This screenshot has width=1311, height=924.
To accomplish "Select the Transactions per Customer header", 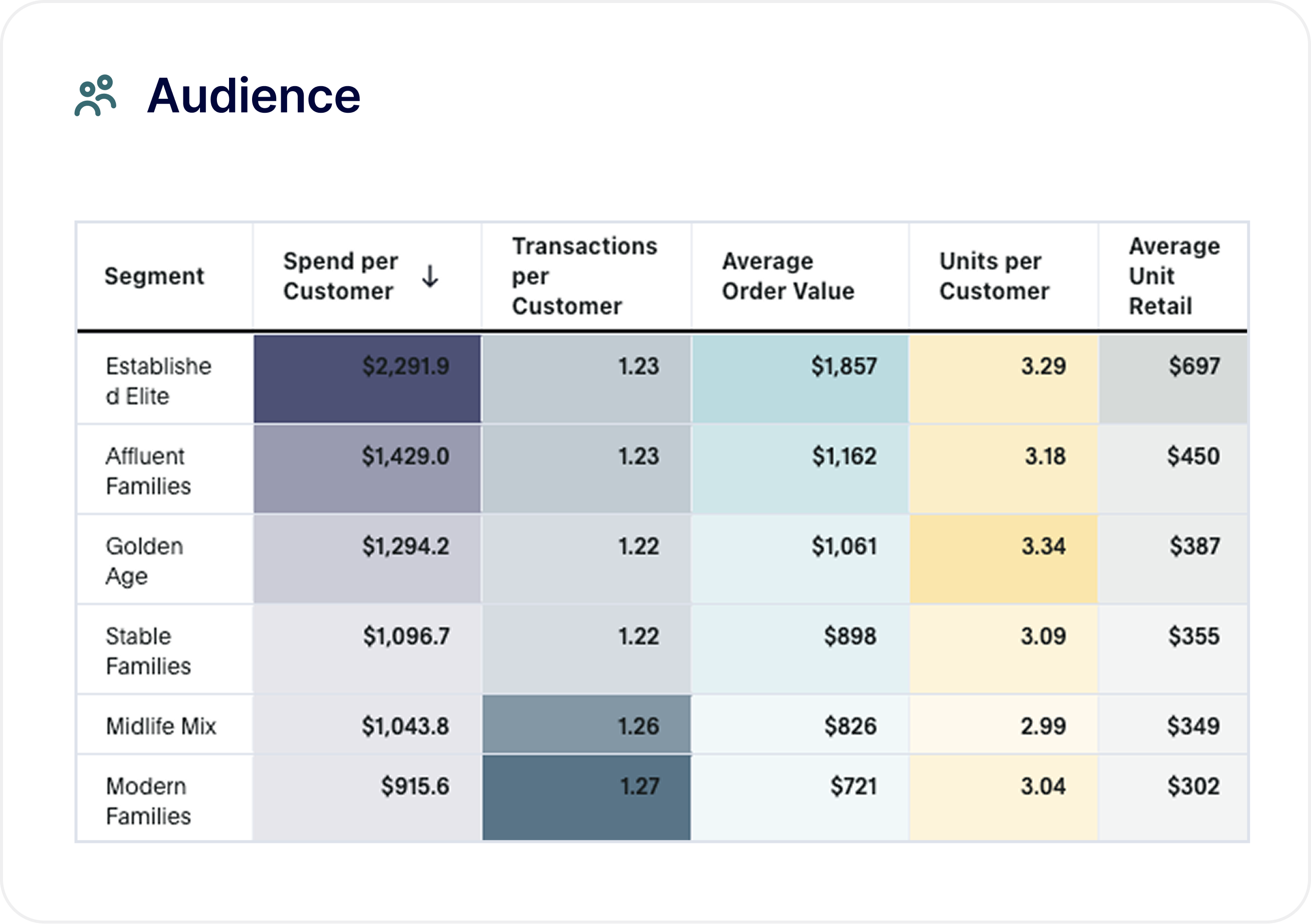I will click(x=584, y=277).
